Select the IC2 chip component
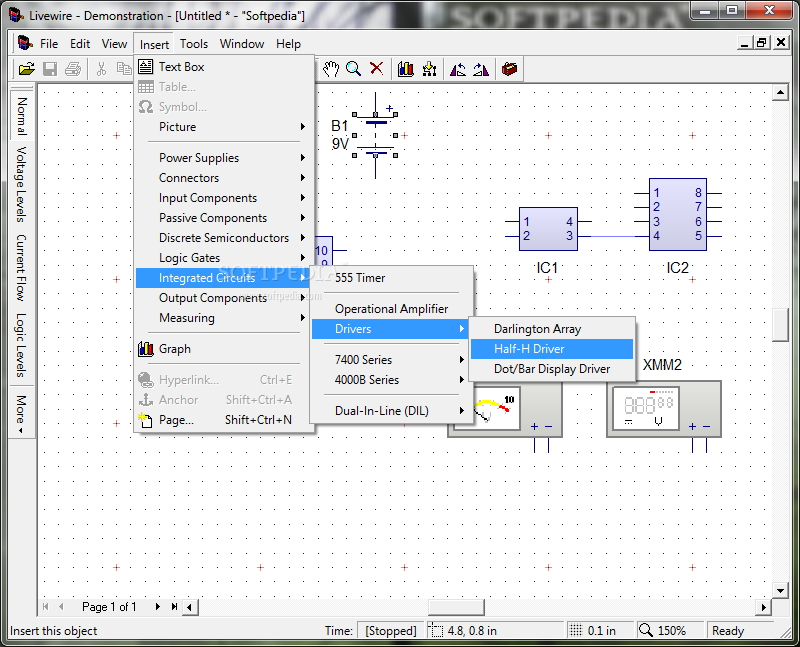This screenshot has height=647, width=800. [x=678, y=214]
